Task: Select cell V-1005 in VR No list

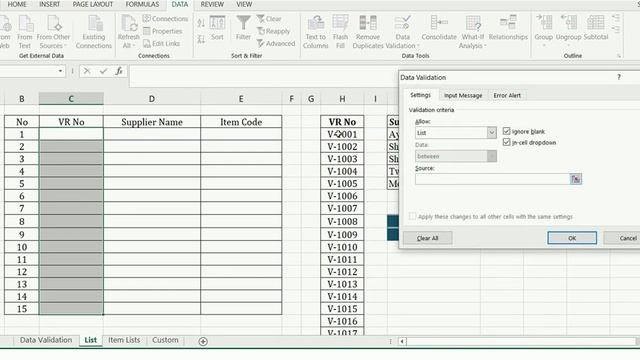Action: (342, 184)
